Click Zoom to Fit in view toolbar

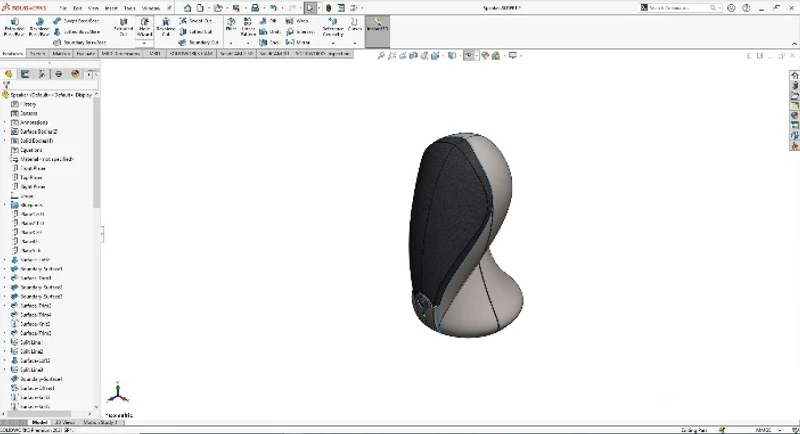(x=381, y=56)
